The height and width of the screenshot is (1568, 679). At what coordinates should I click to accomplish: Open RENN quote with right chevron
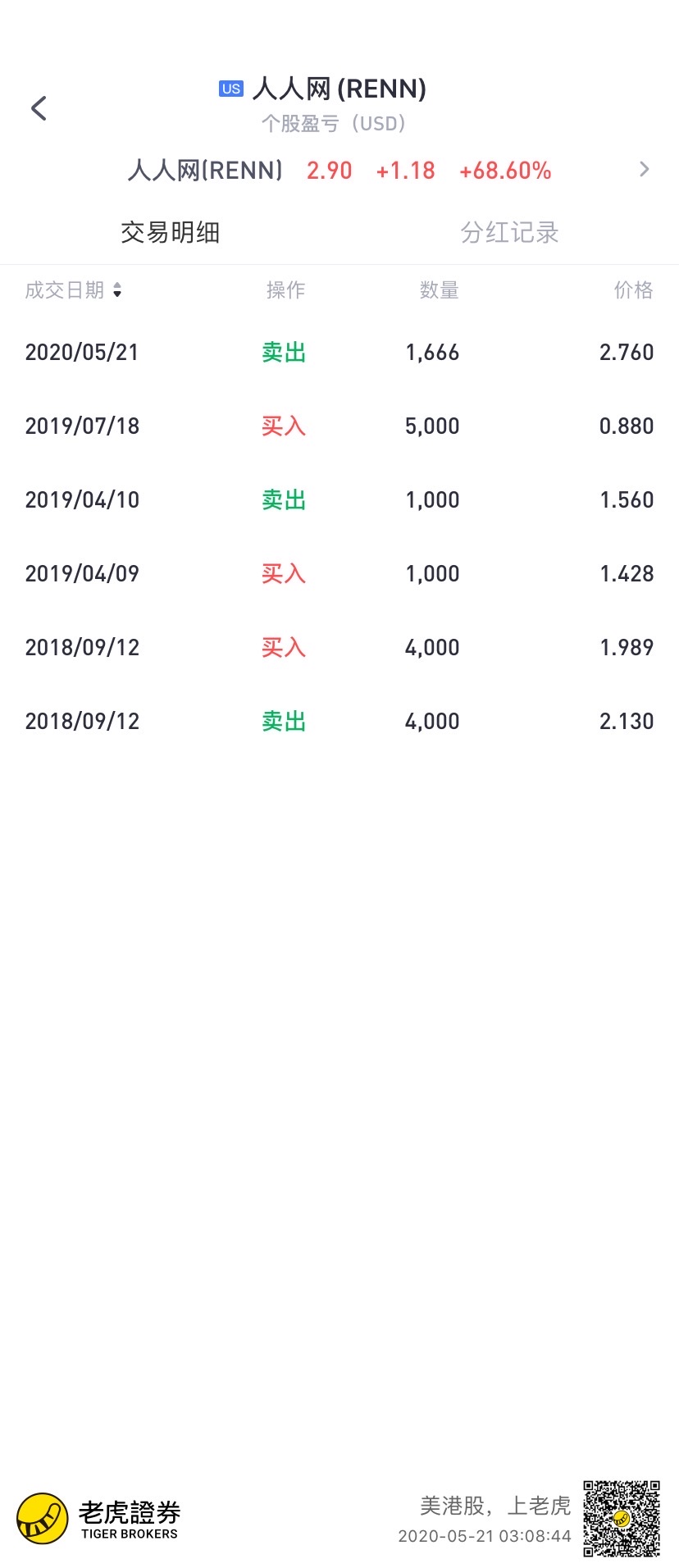(645, 170)
